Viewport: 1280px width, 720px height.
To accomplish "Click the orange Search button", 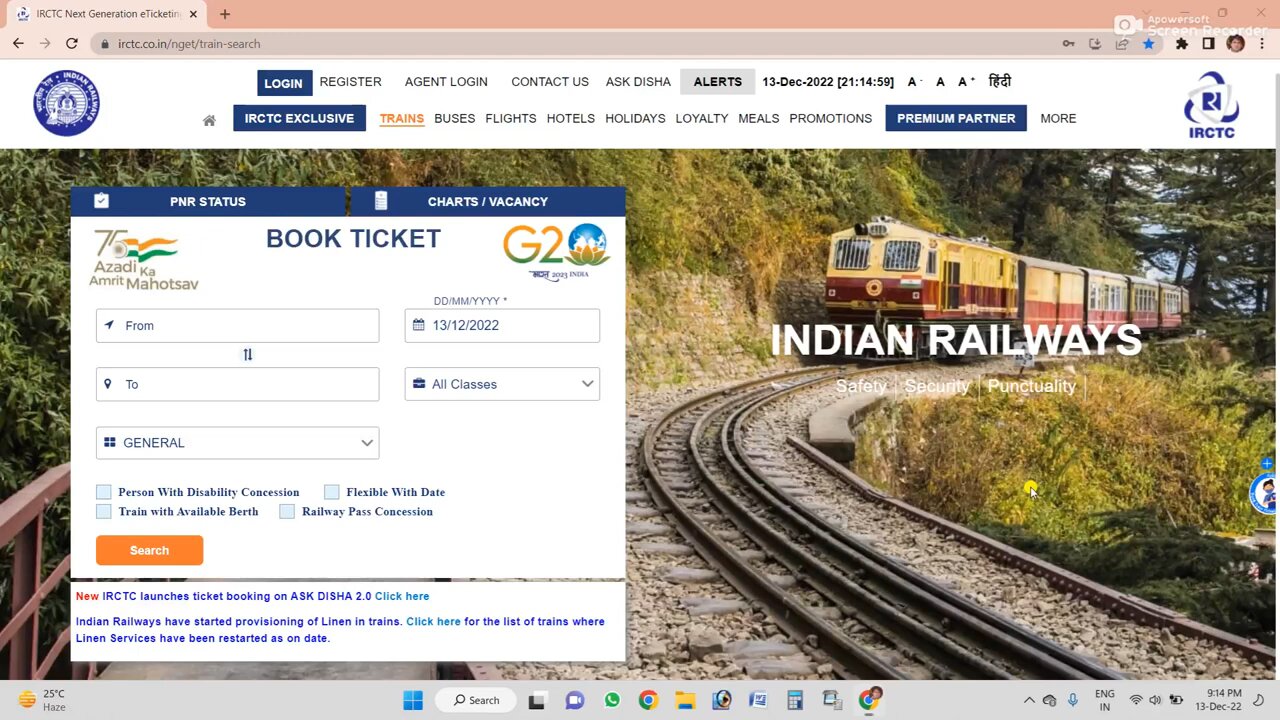I will [x=149, y=550].
